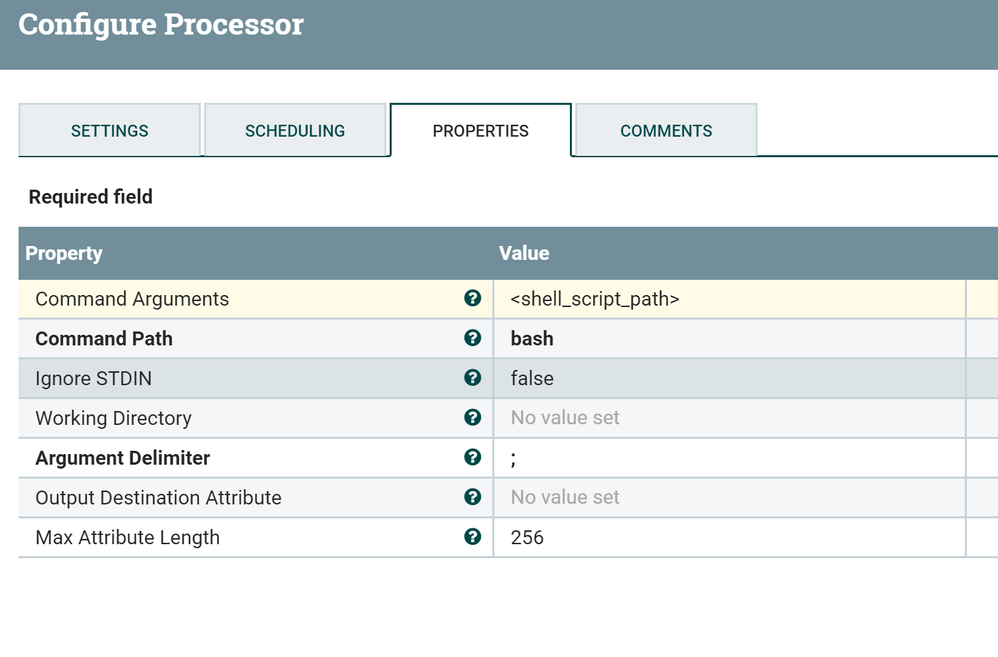Image resolution: width=998 pixels, height=657 pixels.
Task: Click help icon beside Working Directory
Action: point(472,417)
